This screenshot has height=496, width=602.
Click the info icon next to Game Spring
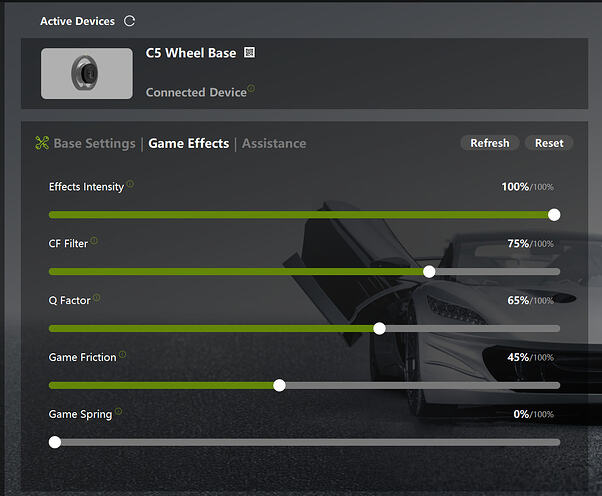[119, 411]
